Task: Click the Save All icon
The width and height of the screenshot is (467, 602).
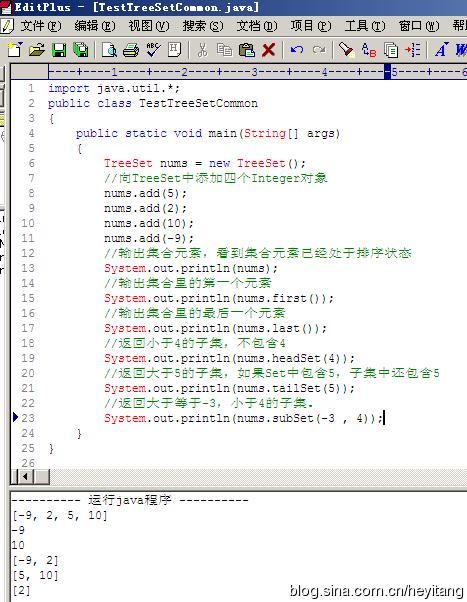Action: [x=81, y=50]
